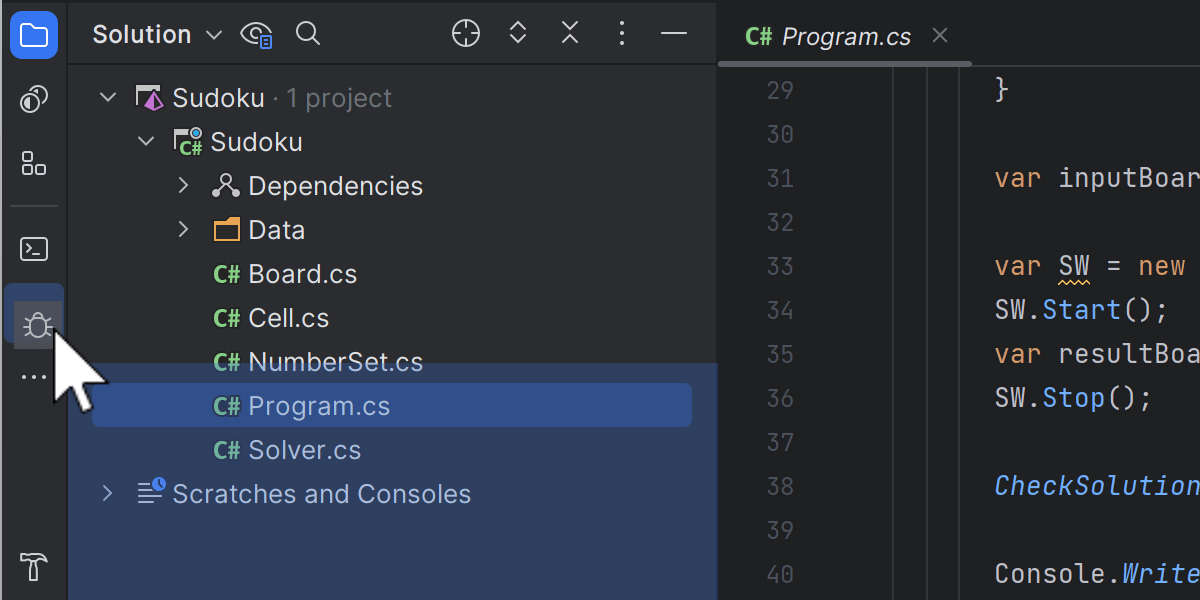Select Solver.cs in the tree
Screen dimensions: 1200x600
click(304, 450)
